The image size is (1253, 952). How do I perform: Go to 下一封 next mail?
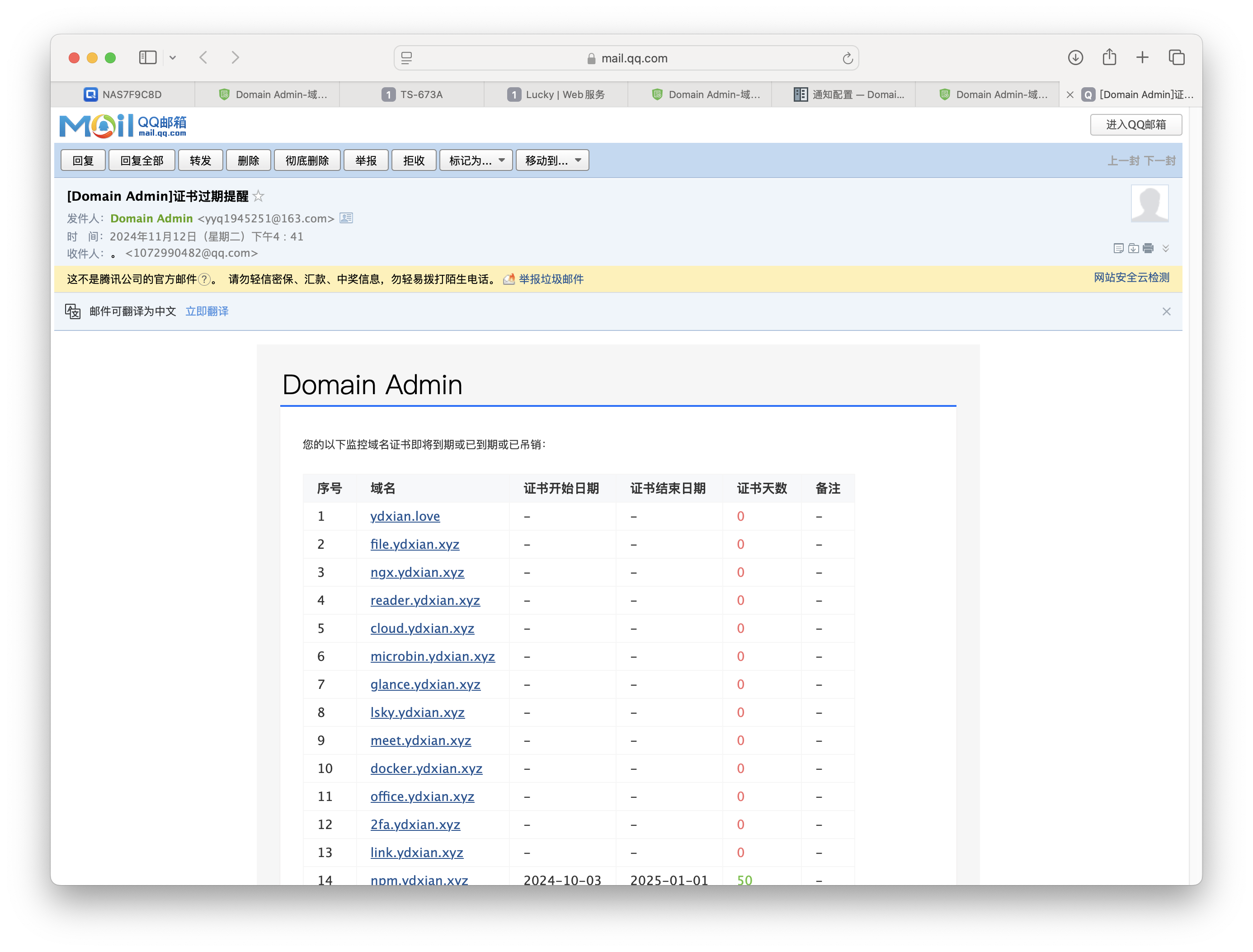[1159, 161]
